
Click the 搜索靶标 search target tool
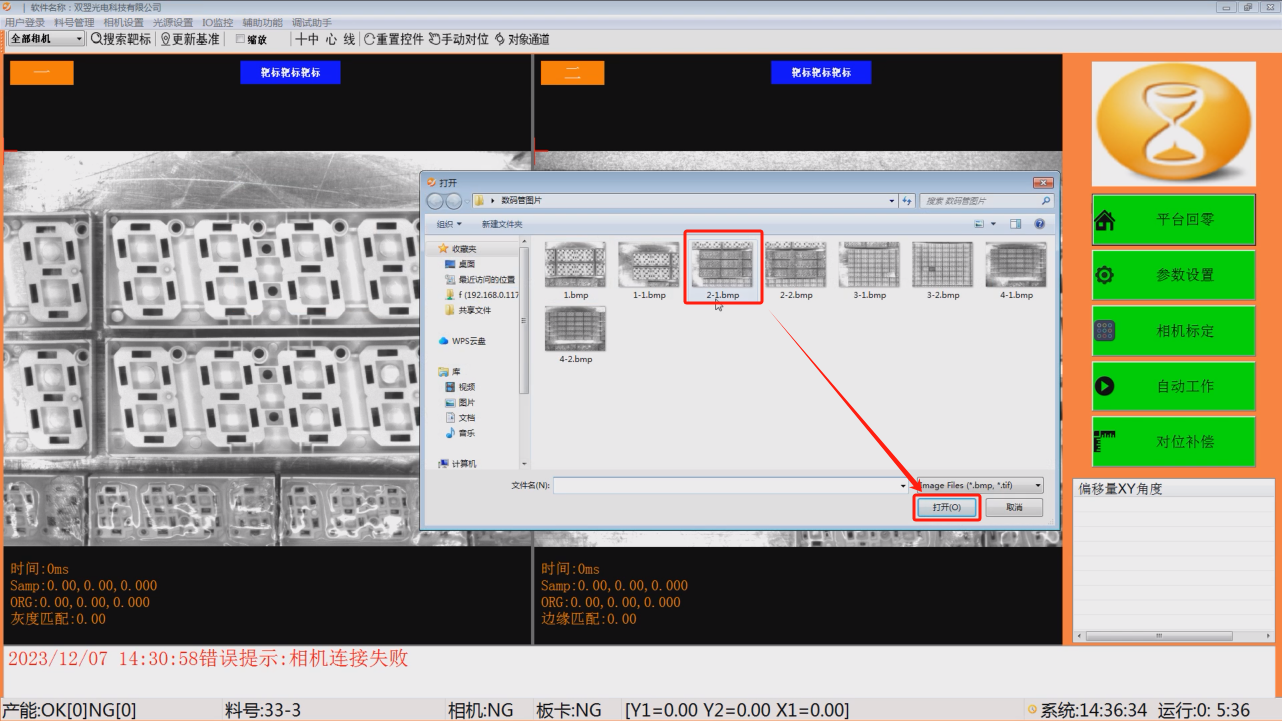pos(121,39)
